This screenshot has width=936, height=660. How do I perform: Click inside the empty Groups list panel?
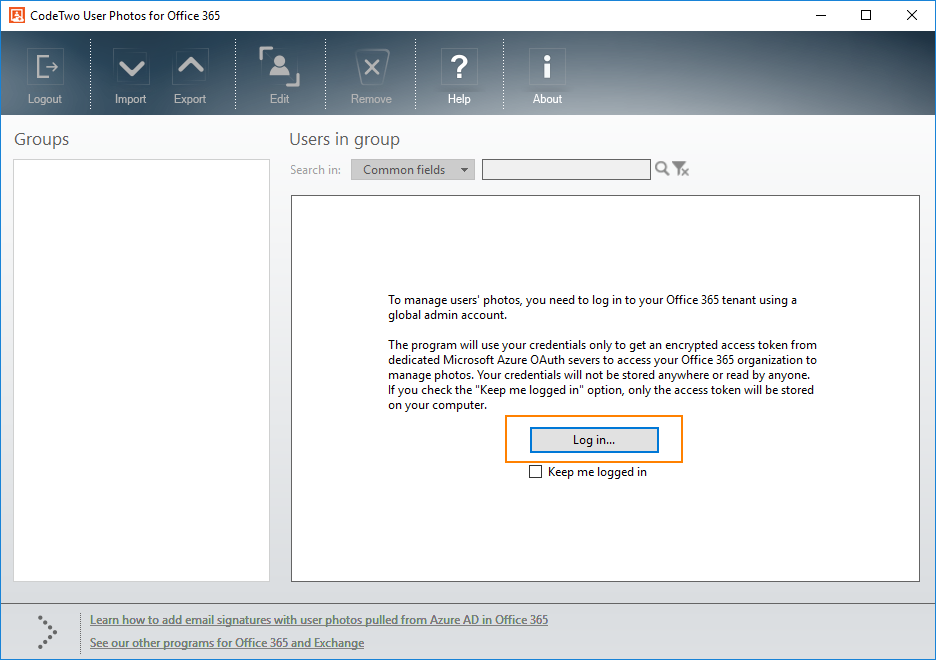pyautogui.click(x=141, y=370)
